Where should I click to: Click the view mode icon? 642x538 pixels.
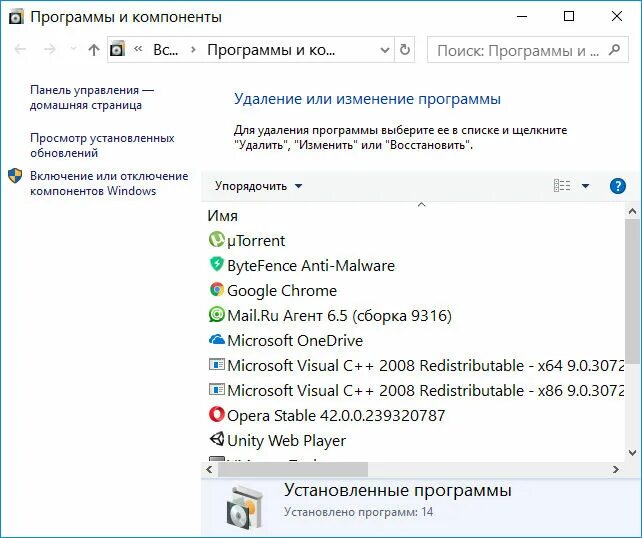(x=562, y=186)
